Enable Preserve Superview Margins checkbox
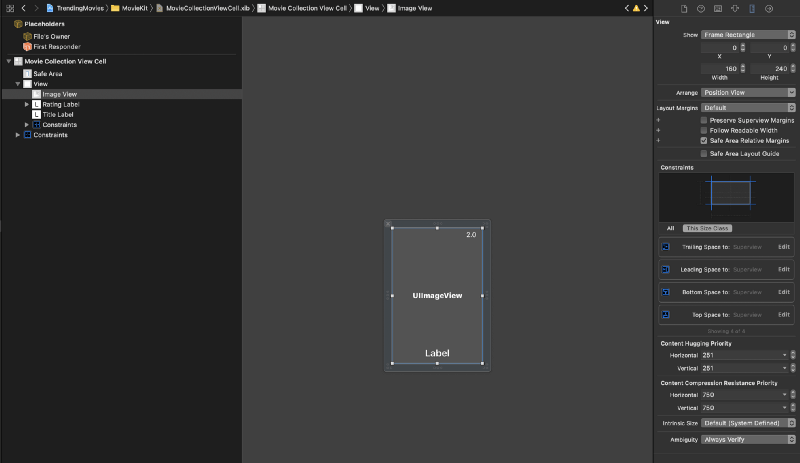This screenshot has width=800, height=463. pyautogui.click(x=704, y=120)
